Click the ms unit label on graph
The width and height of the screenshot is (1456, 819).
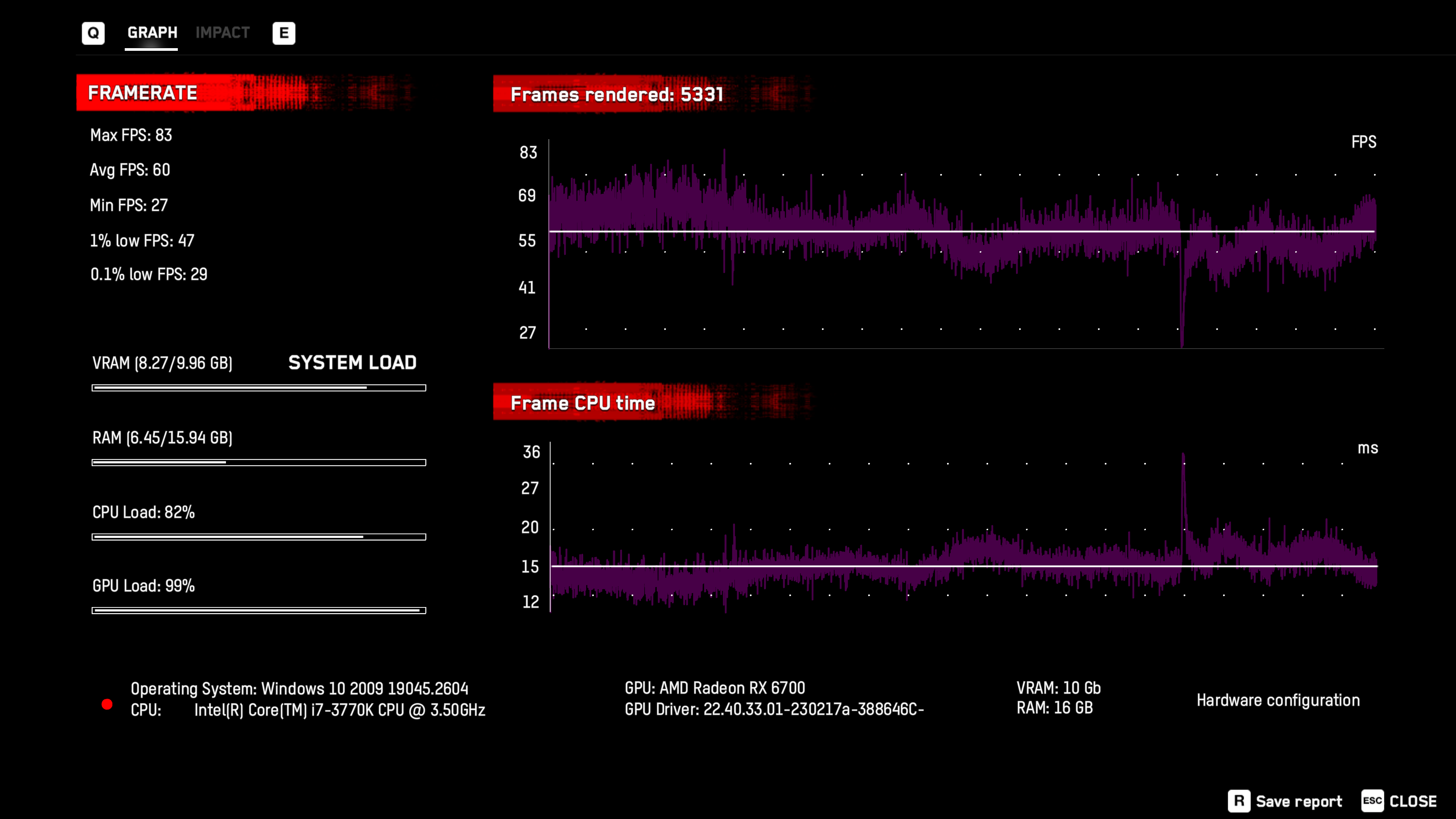coord(1368,448)
